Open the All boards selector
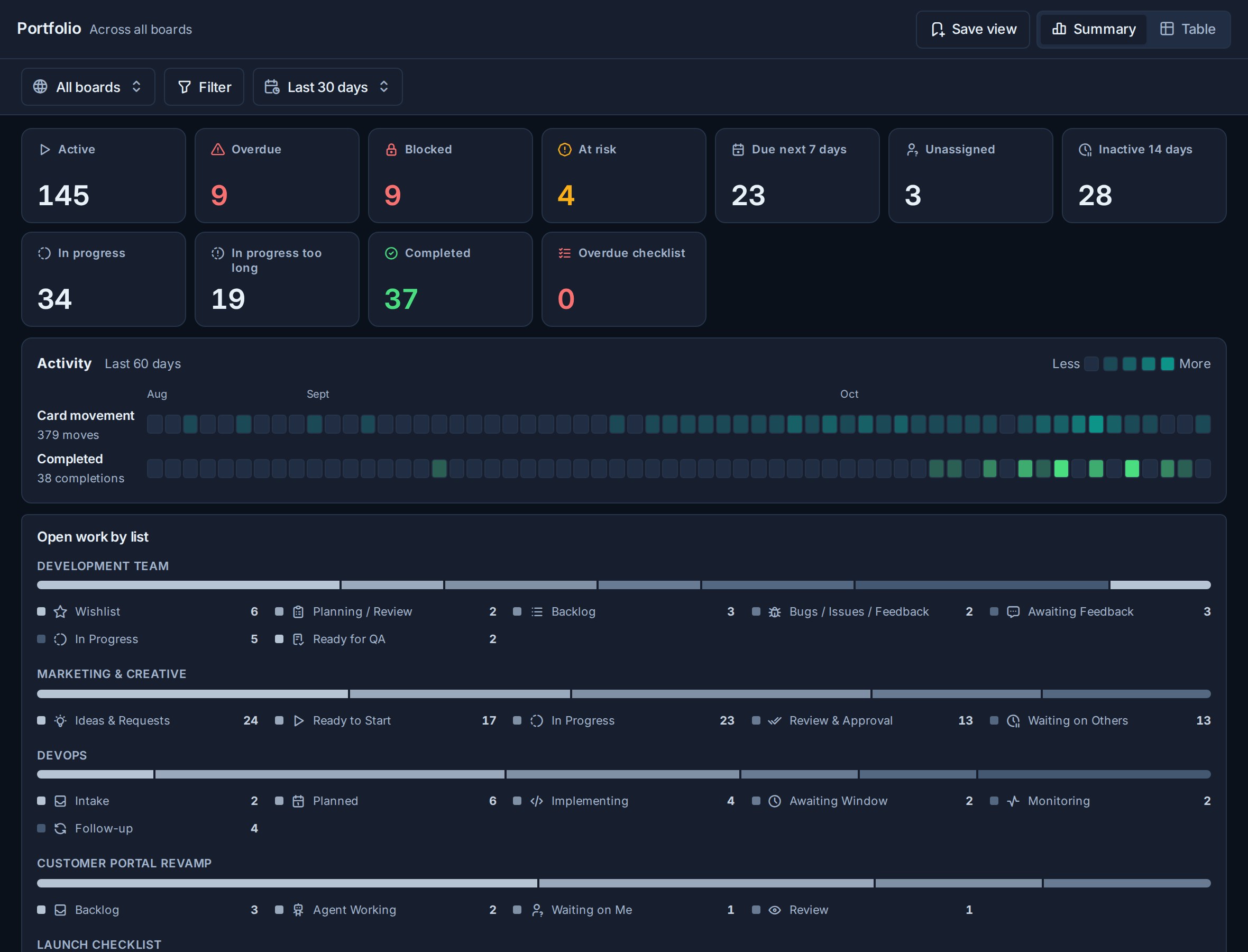1248x952 pixels. point(88,87)
